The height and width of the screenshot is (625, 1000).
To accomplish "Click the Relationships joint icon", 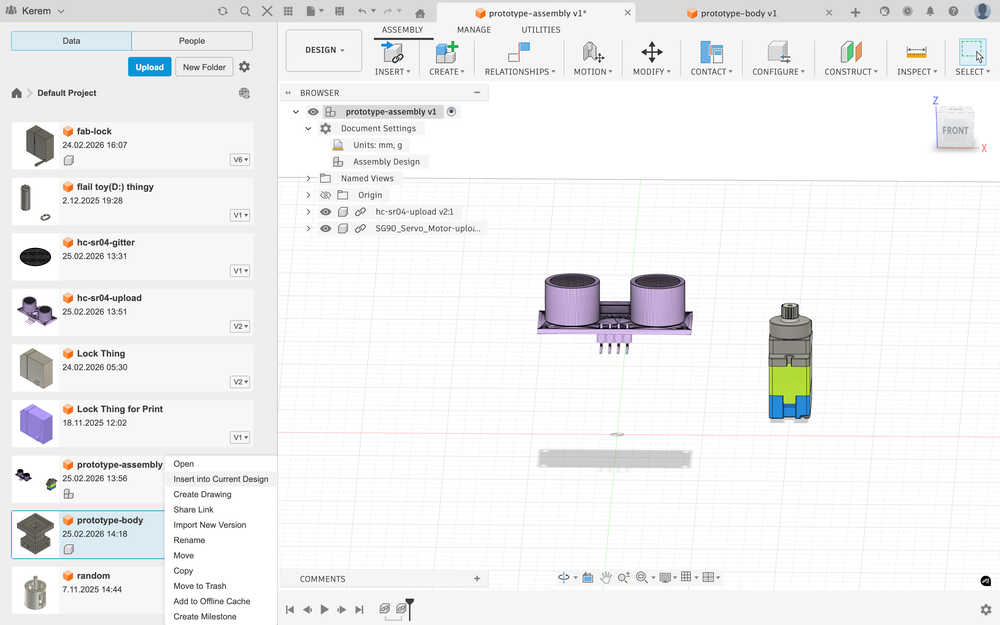I will [x=519, y=52].
